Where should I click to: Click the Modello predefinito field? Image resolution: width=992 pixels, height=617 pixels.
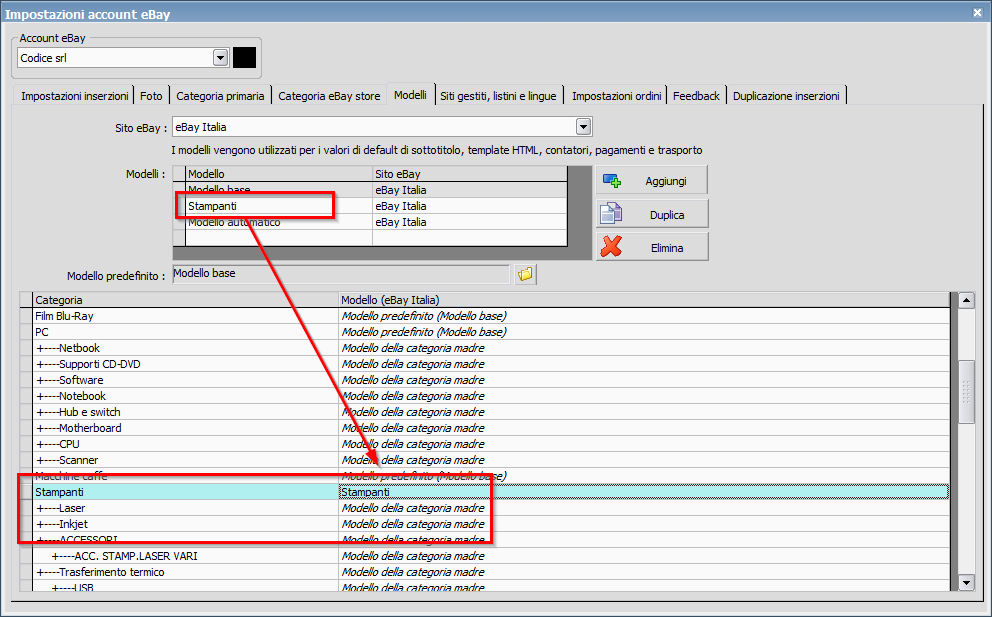(x=340, y=274)
